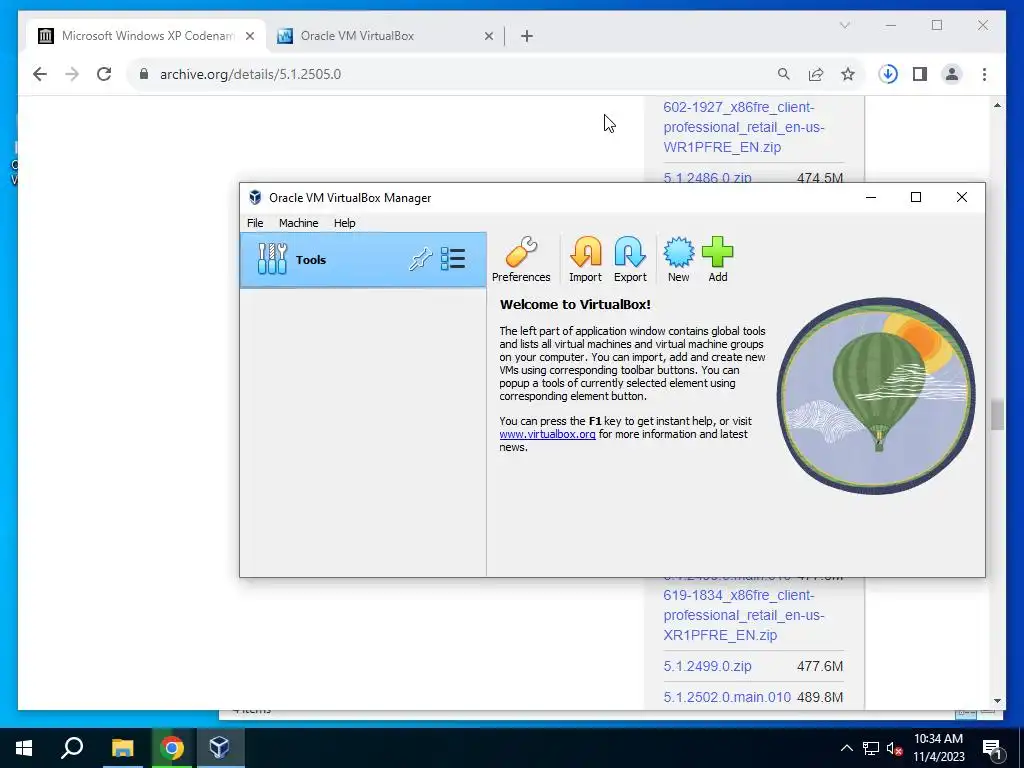Click the VirtualBox taskbar icon
The width and height of the screenshot is (1024, 768).
tap(219, 748)
